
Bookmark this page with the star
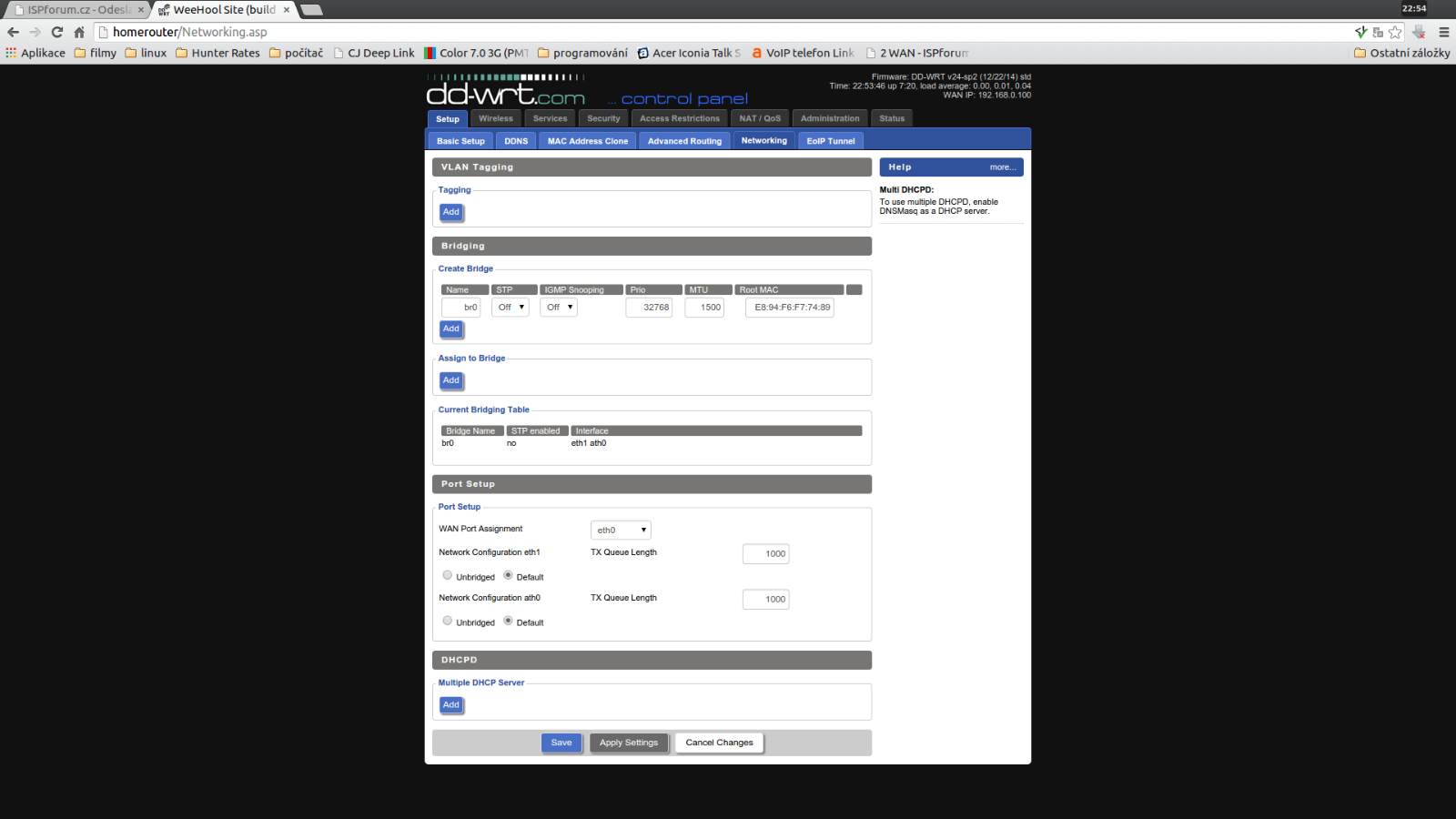click(x=1395, y=32)
